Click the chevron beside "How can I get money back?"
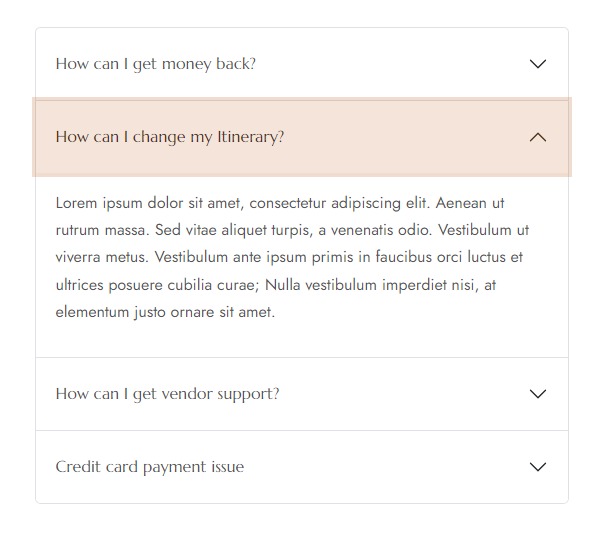Viewport: 600px width, 548px height. [x=538, y=64]
